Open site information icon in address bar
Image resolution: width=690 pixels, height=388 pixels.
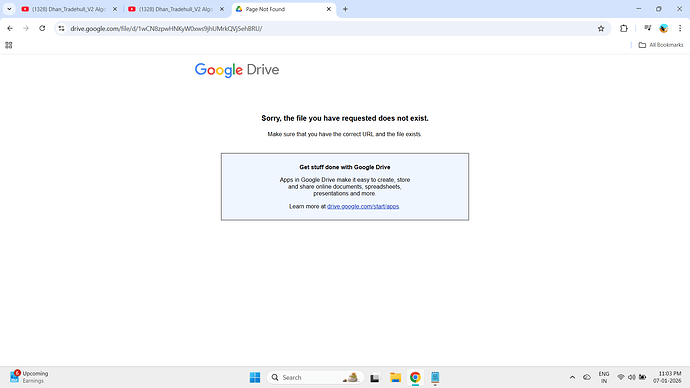point(62,29)
